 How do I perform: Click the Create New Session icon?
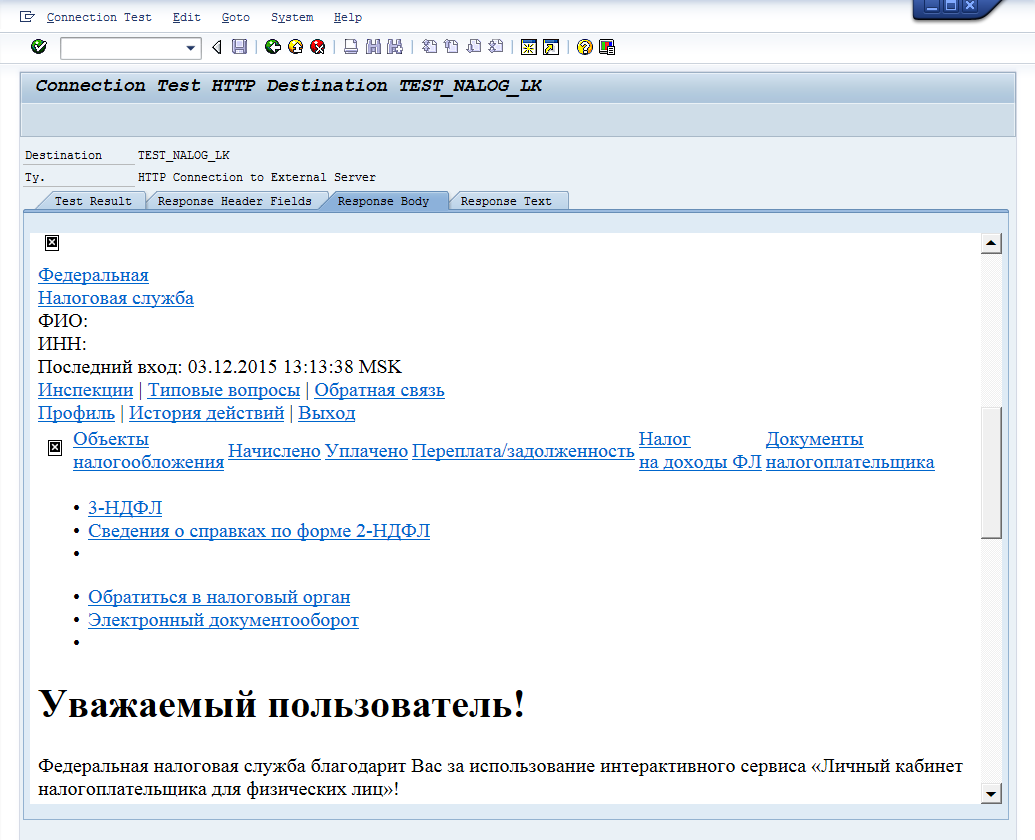[529, 47]
